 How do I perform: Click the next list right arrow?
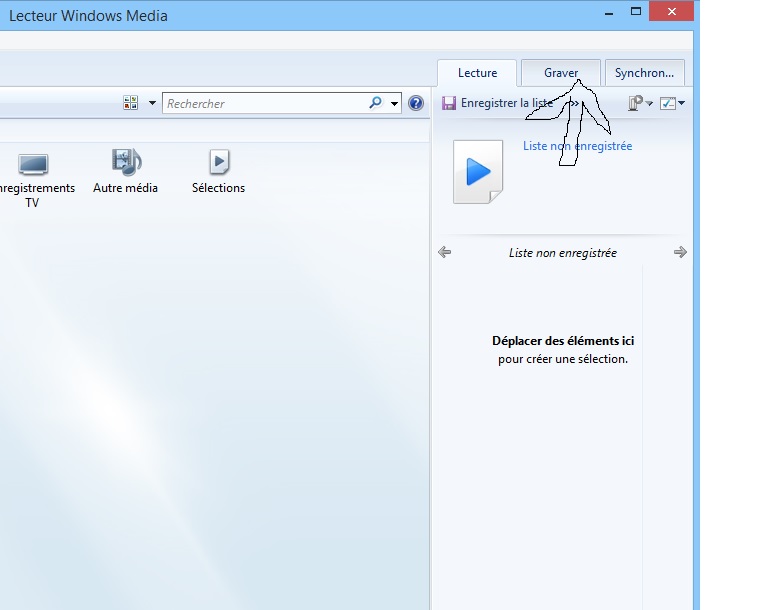[680, 253]
